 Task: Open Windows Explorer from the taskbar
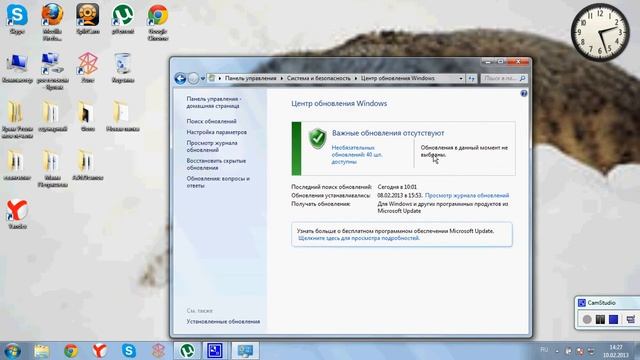42,351
